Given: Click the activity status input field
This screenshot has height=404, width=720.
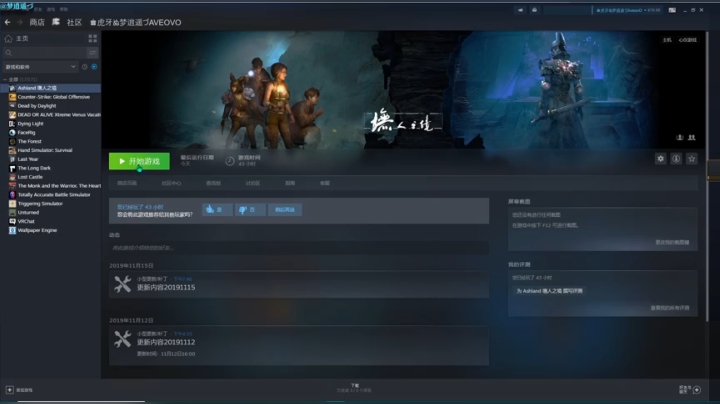Looking at the screenshot, I should (299, 248).
